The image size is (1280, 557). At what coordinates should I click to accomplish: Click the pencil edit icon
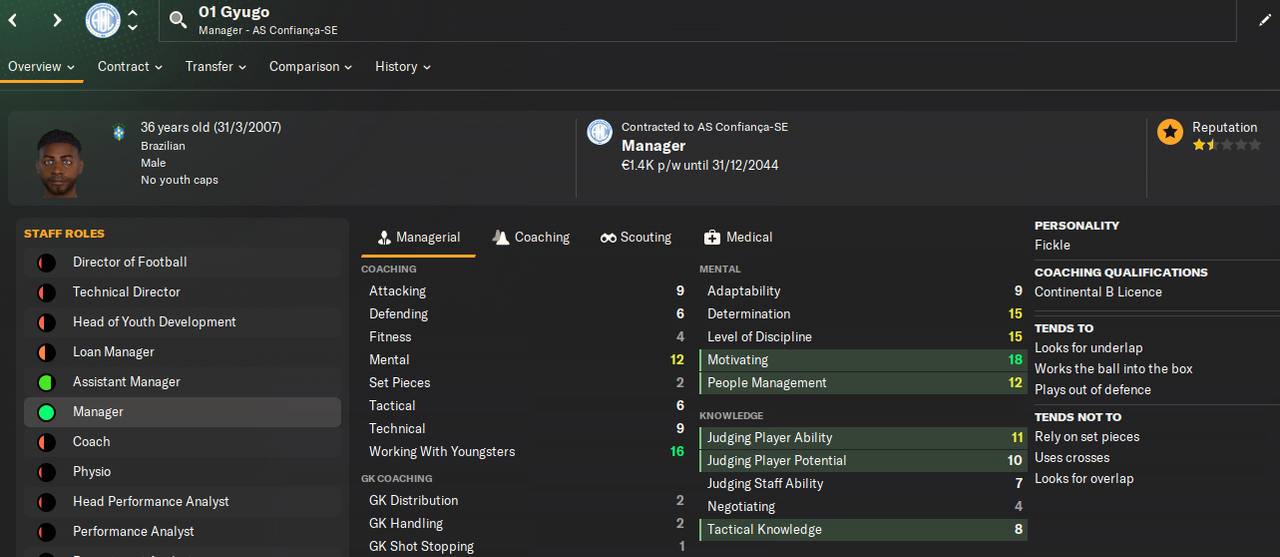pyautogui.click(x=1265, y=20)
